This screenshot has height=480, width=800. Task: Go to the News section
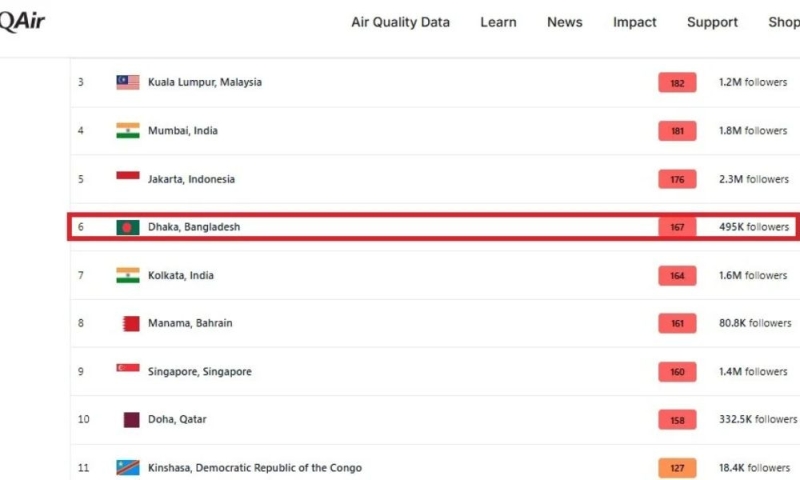564,22
